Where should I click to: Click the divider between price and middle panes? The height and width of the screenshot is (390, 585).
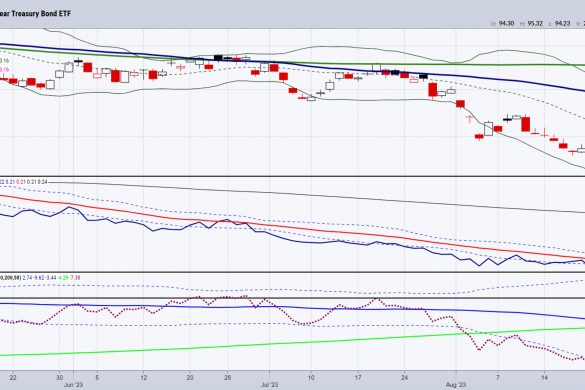click(x=292, y=176)
